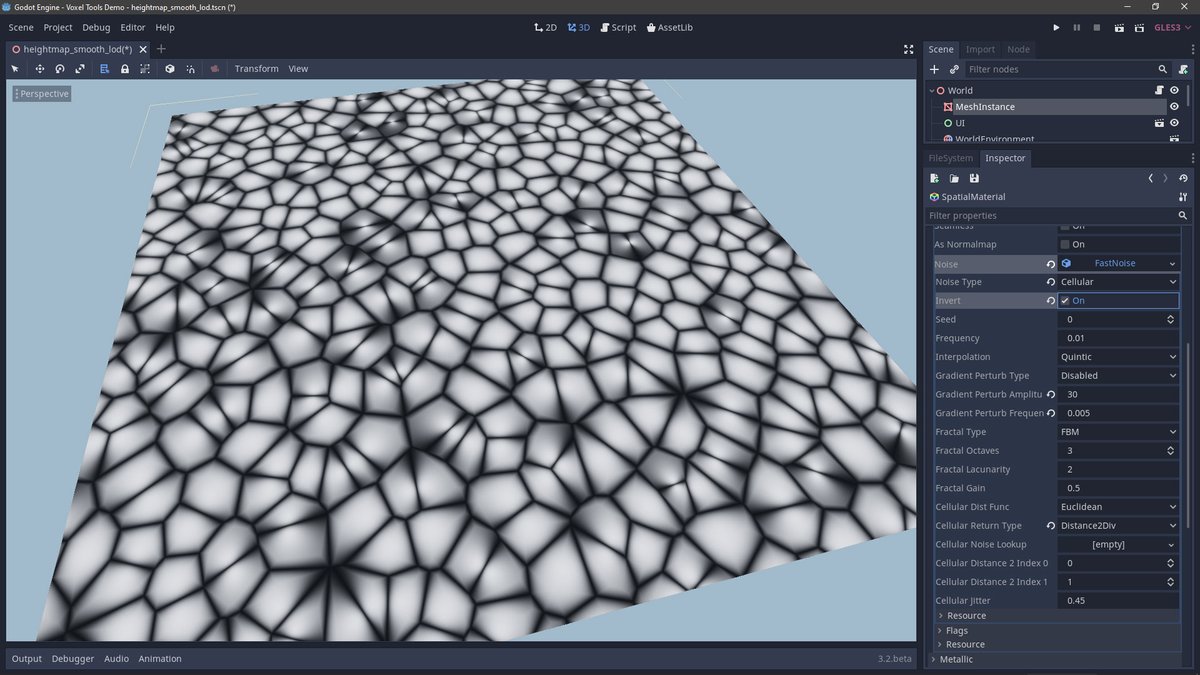
Task: Open the Editor menu
Action: click(132, 28)
